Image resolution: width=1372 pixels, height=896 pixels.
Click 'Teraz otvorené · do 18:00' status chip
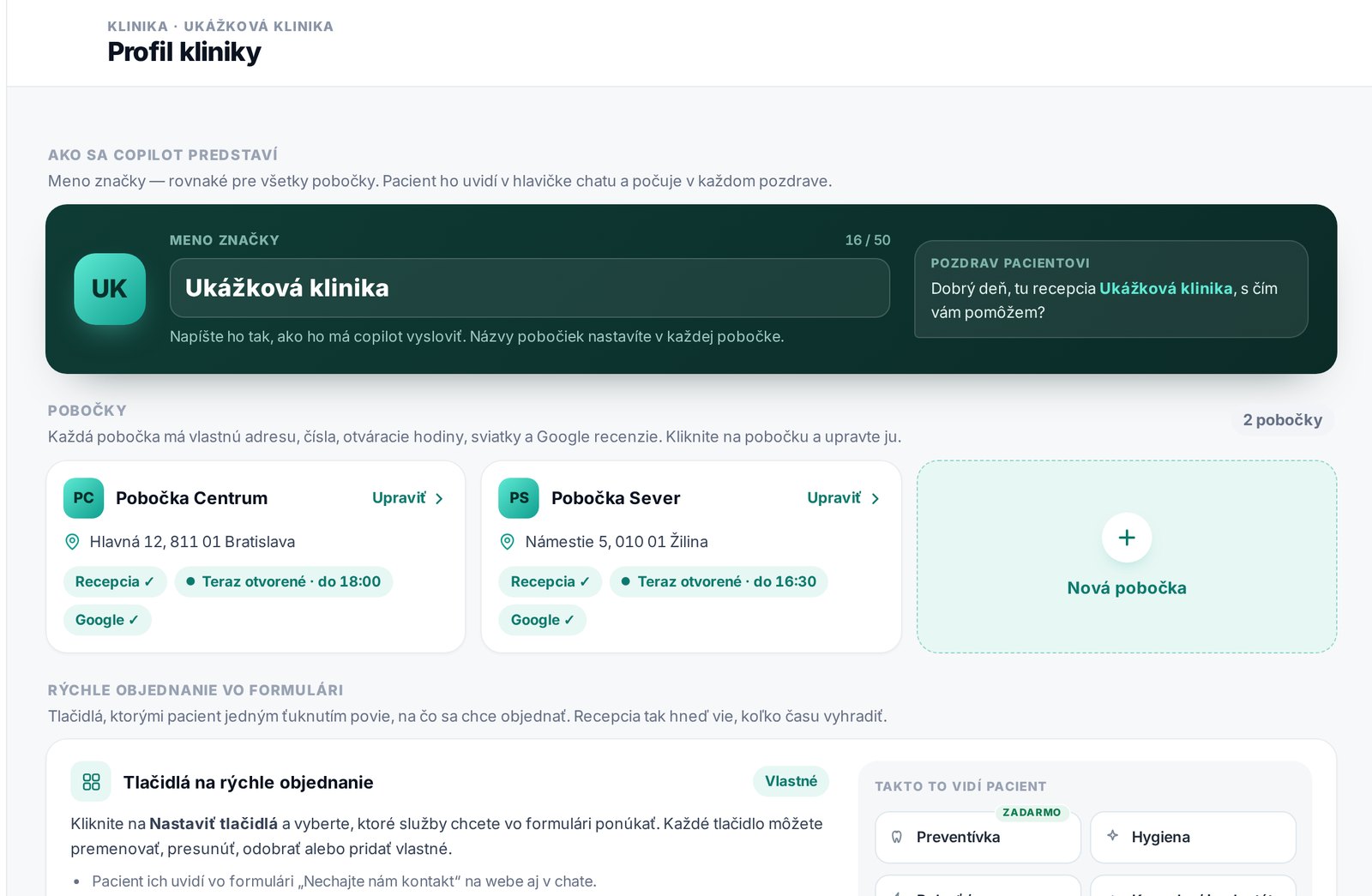284,581
